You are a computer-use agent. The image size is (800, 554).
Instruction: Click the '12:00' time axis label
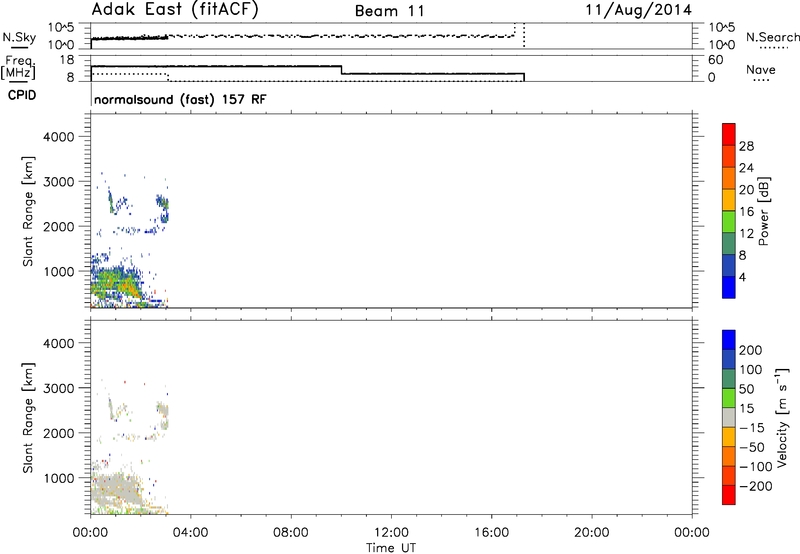[x=391, y=533]
